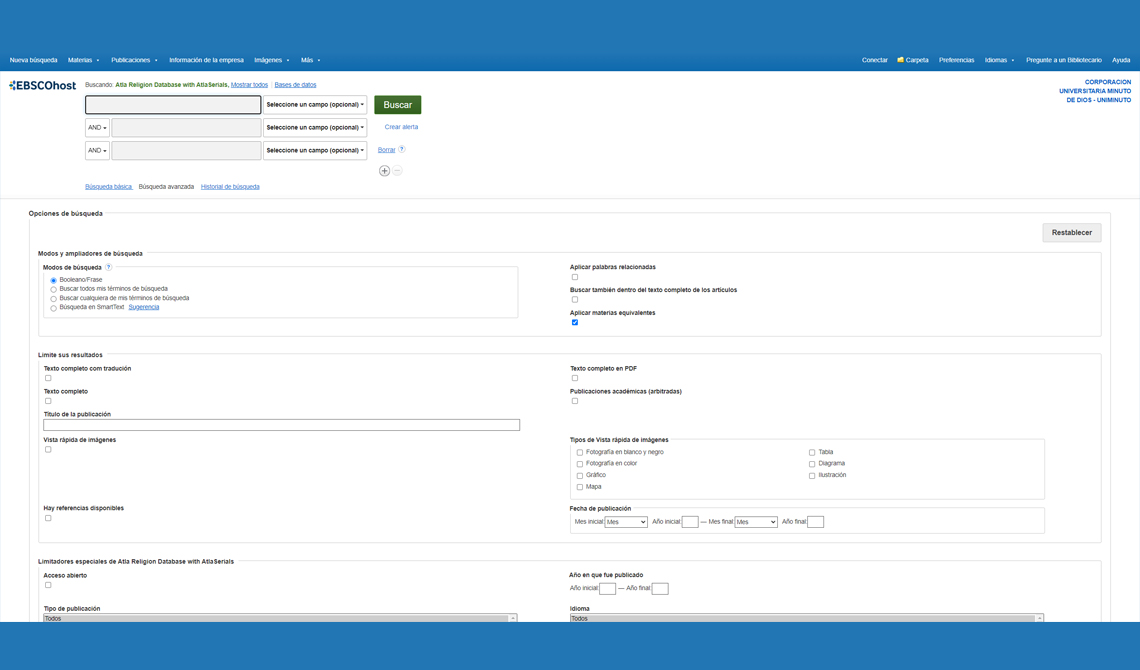
Task: Click the Restablecer button
Action: pyautogui.click(x=1072, y=233)
